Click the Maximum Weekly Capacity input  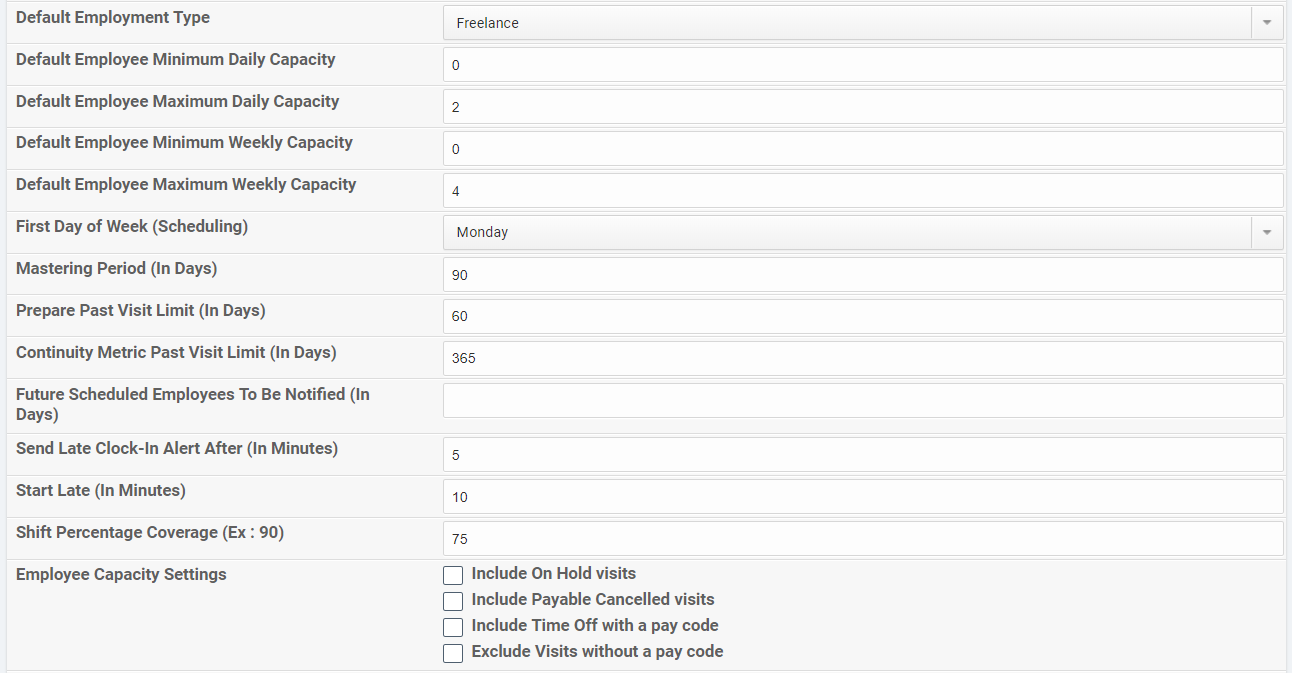point(862,191)
